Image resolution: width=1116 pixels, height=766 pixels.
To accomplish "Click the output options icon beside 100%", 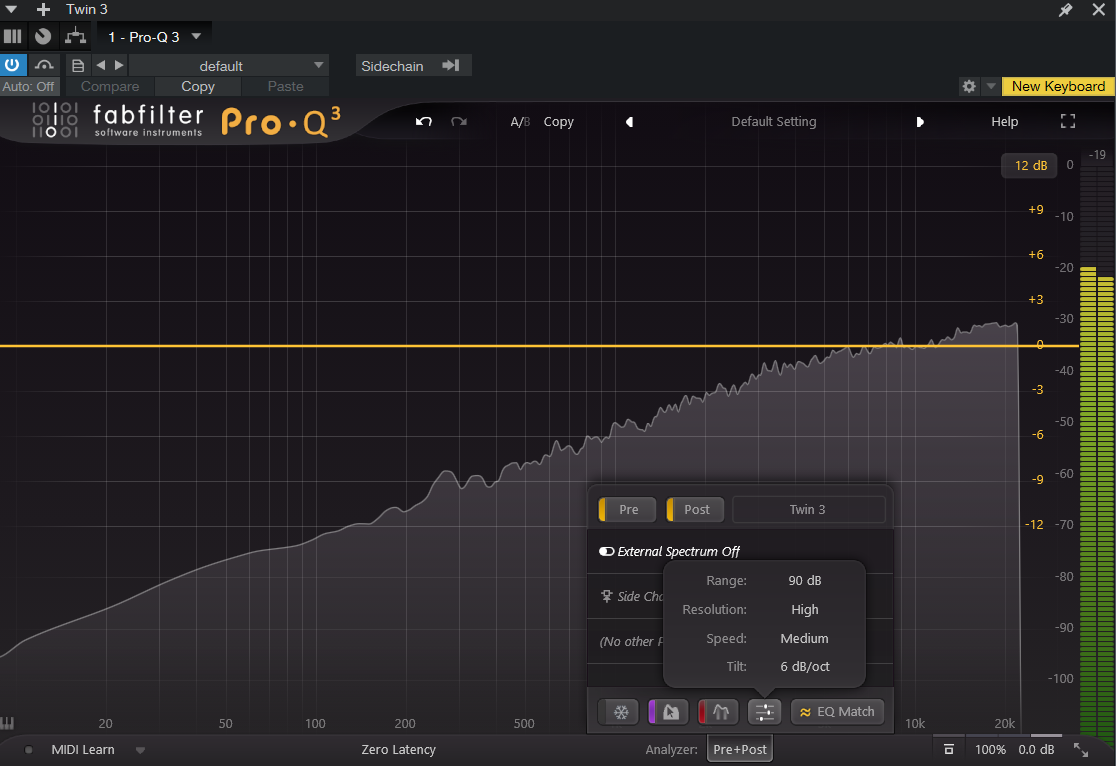I will (x=949, y=750).
